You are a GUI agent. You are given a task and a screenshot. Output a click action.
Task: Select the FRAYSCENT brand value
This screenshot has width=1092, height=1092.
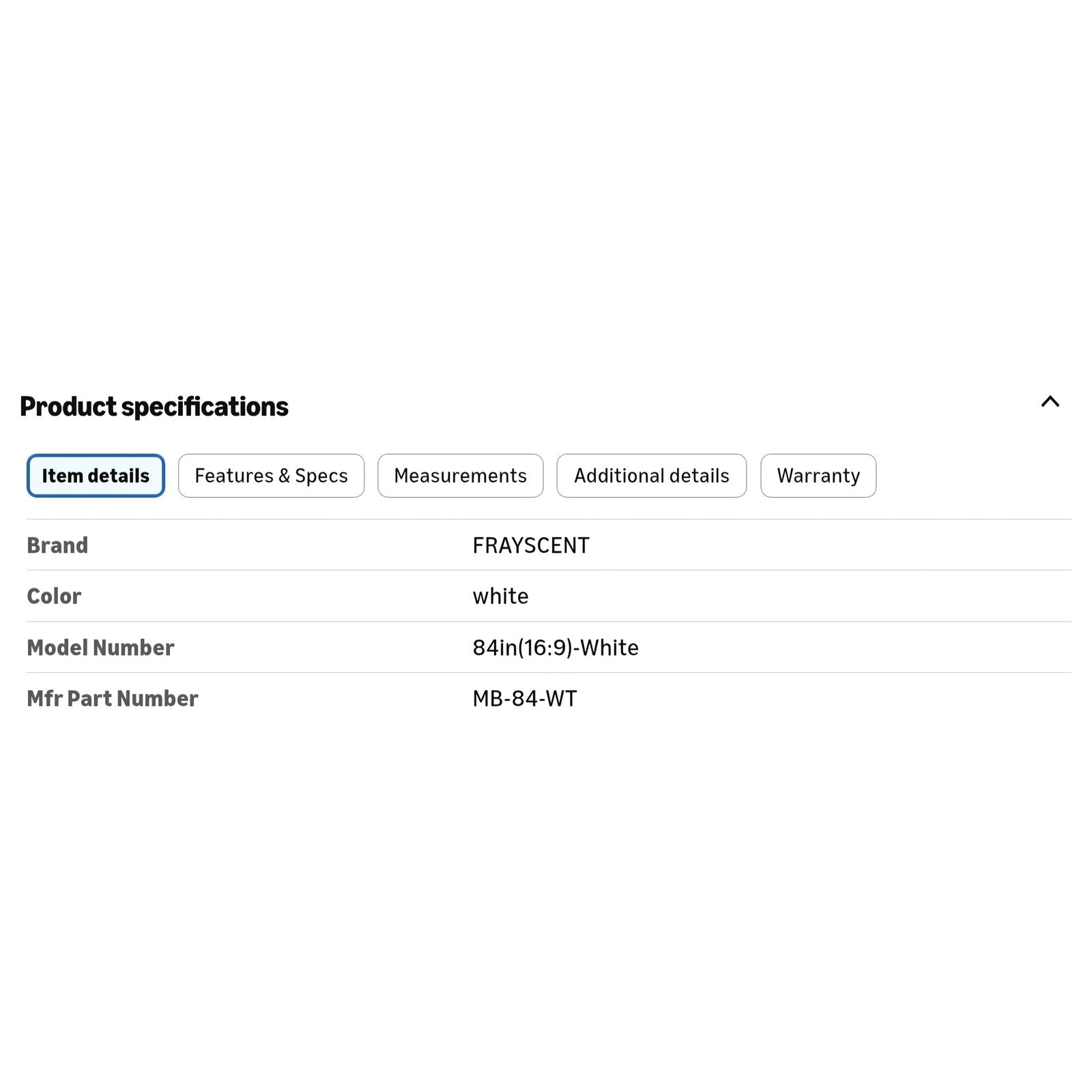pos(531,545)
